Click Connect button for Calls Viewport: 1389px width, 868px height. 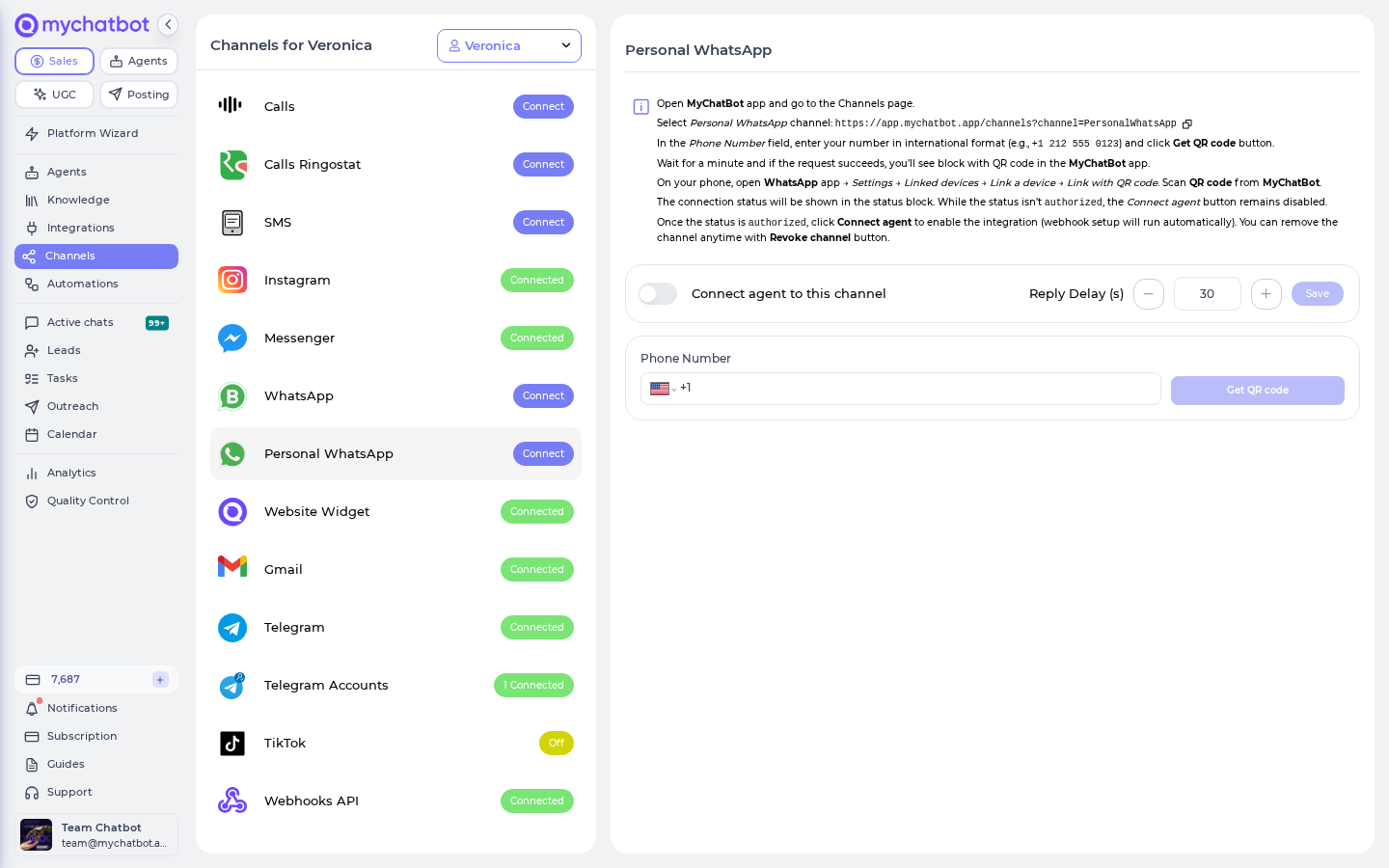[543, 107]
